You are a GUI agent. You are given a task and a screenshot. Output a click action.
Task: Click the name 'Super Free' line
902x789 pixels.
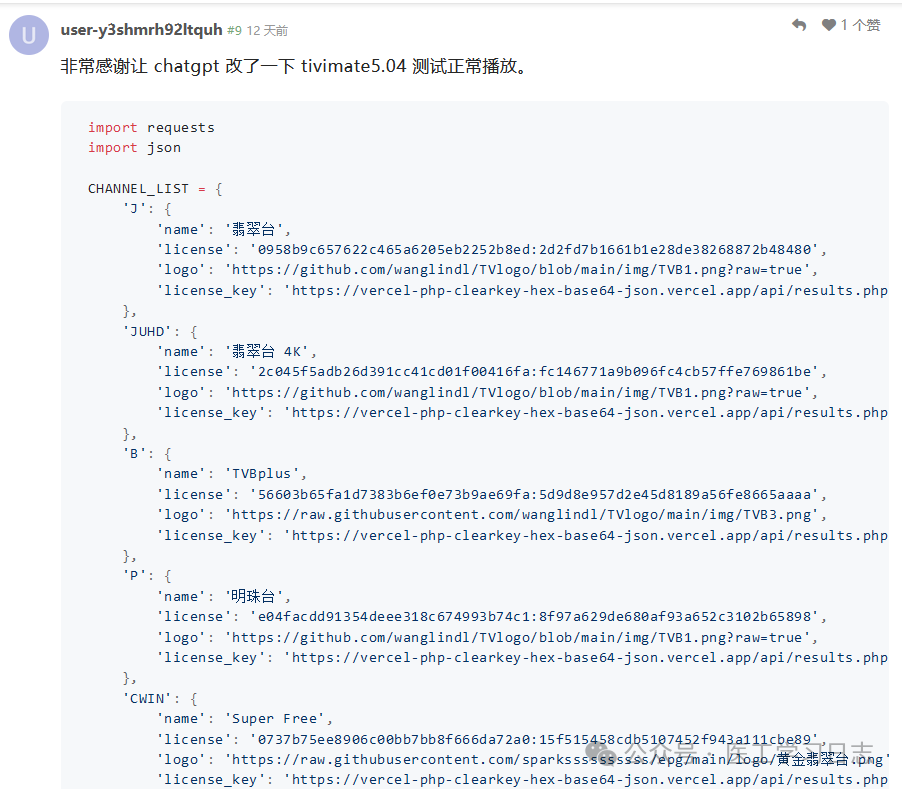pos(245,719)
